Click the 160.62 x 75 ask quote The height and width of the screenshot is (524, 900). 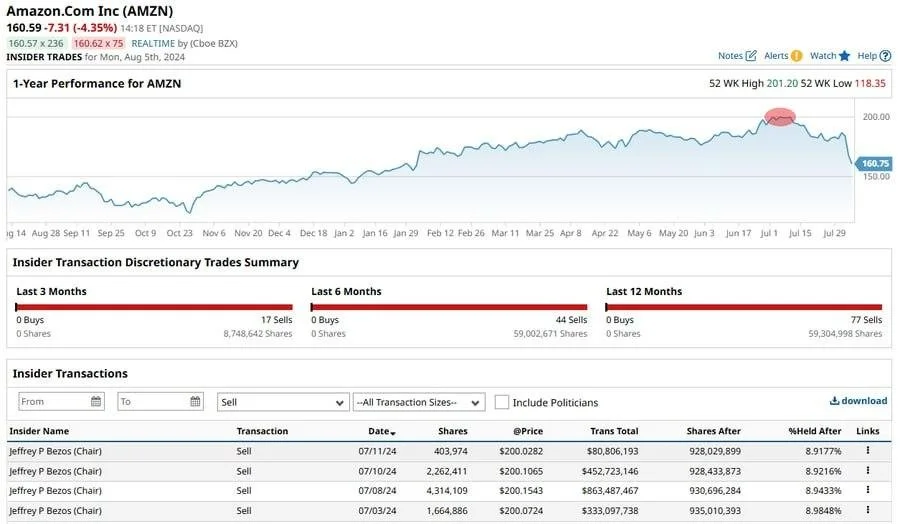click(98, 43)
